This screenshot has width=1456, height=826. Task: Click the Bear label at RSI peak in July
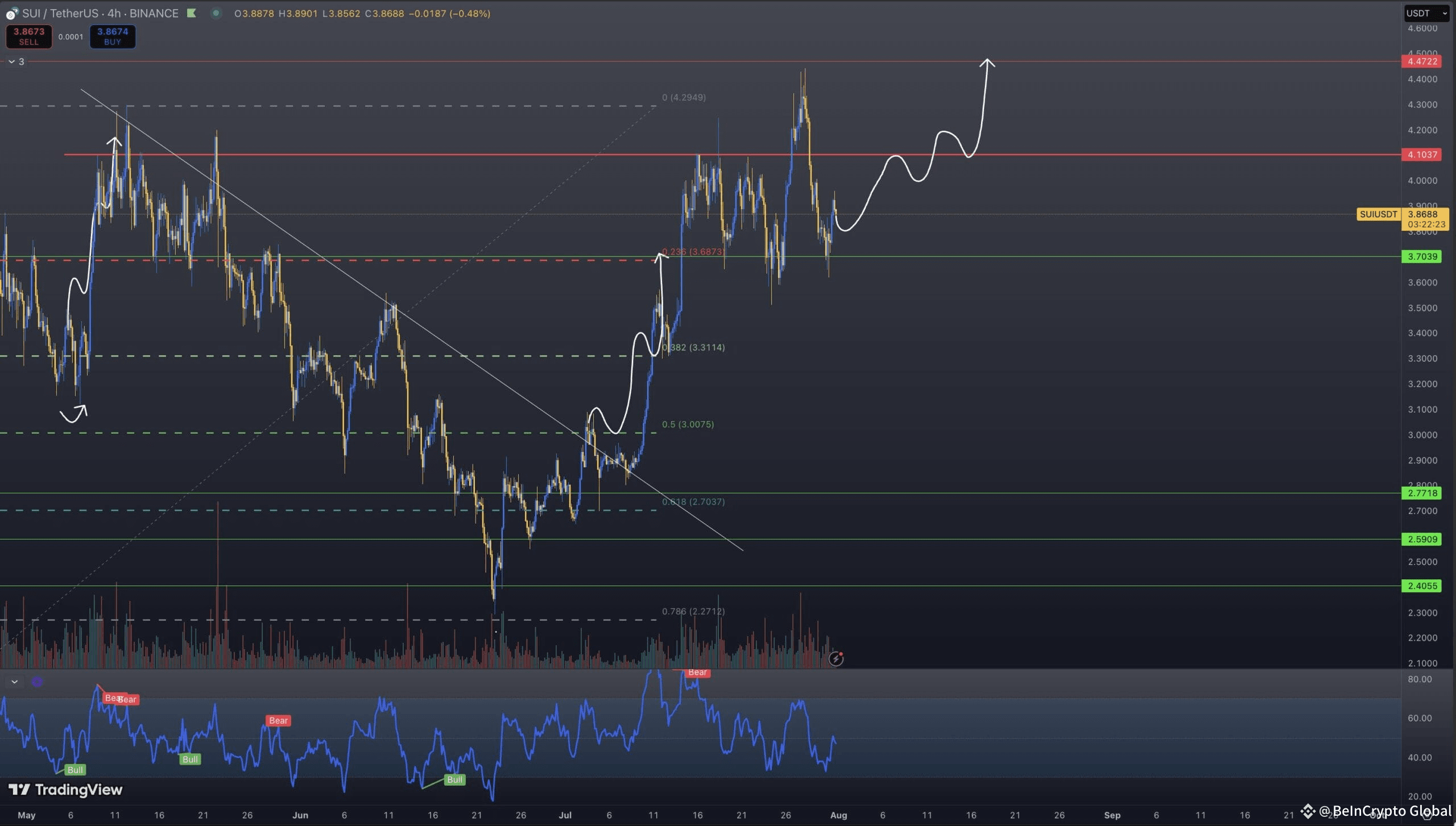pyautogui.click(x=697, y=673)
